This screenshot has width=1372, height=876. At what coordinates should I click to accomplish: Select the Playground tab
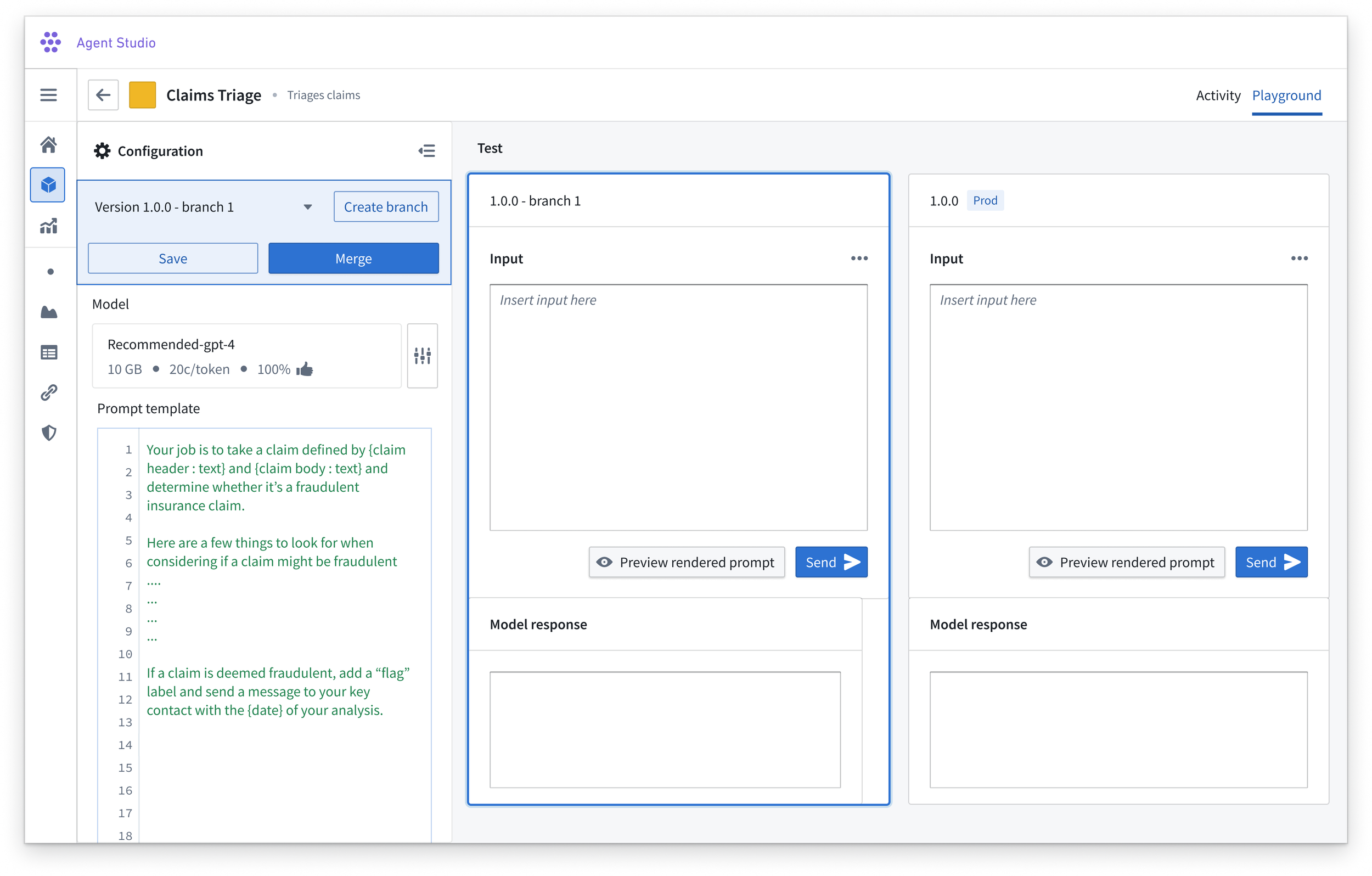click(x=1286, y=95)
